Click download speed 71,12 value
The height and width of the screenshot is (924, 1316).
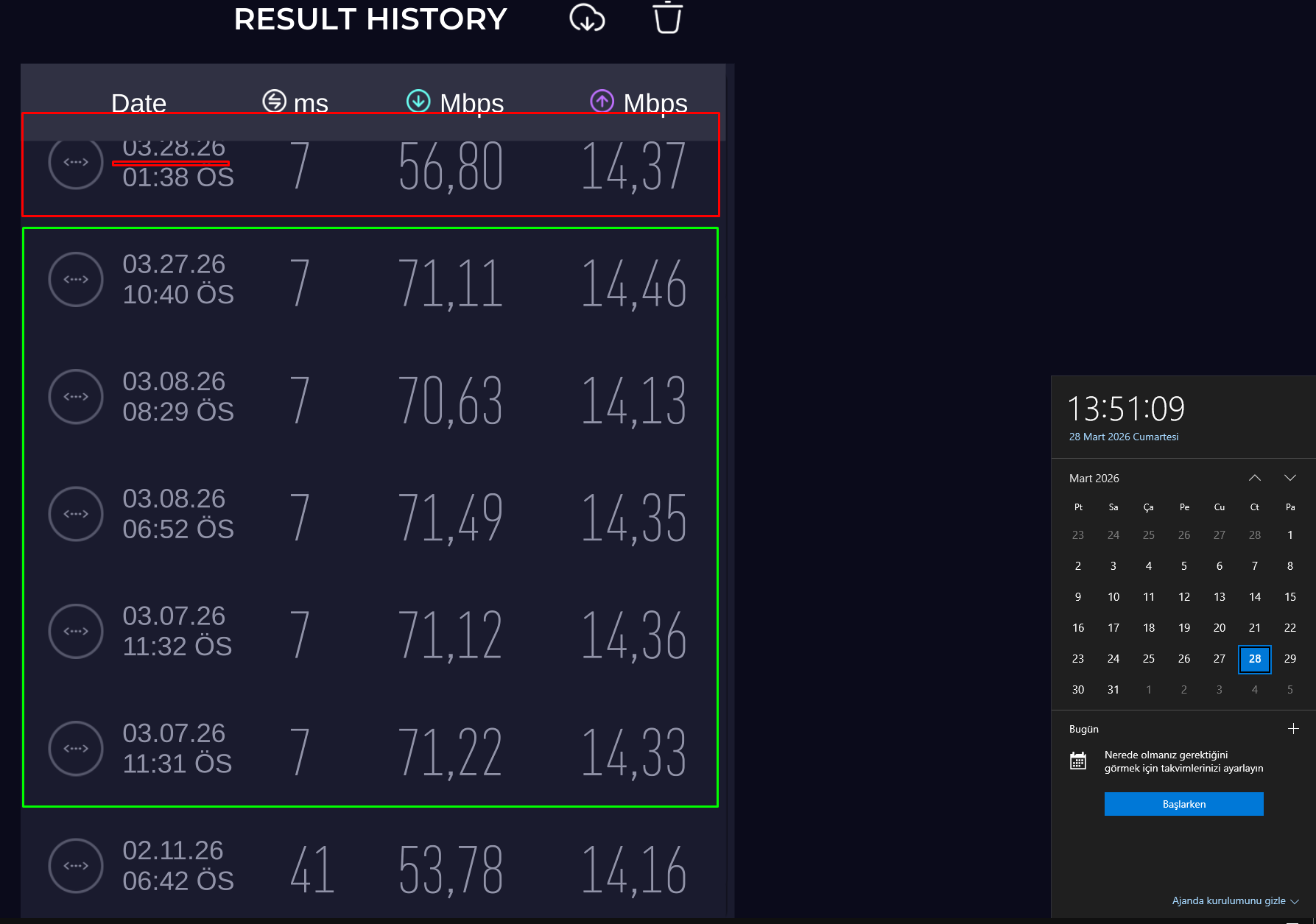pyautogui.click(x=451, y=635)
